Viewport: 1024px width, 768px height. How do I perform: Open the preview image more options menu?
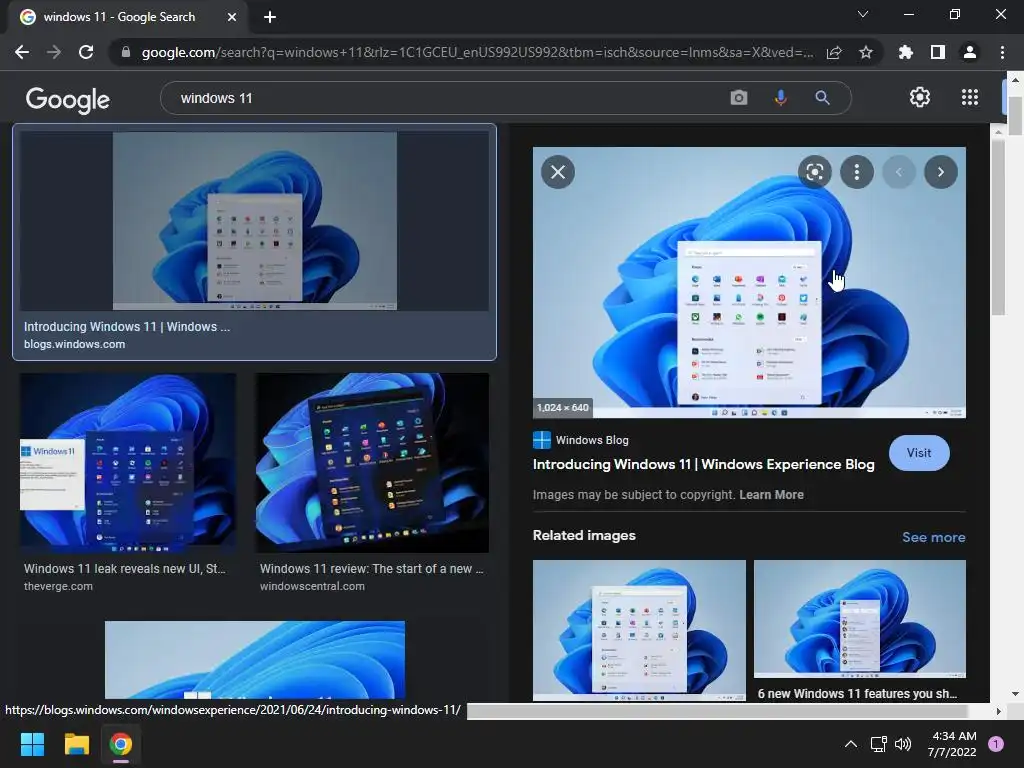pos(856,172)
